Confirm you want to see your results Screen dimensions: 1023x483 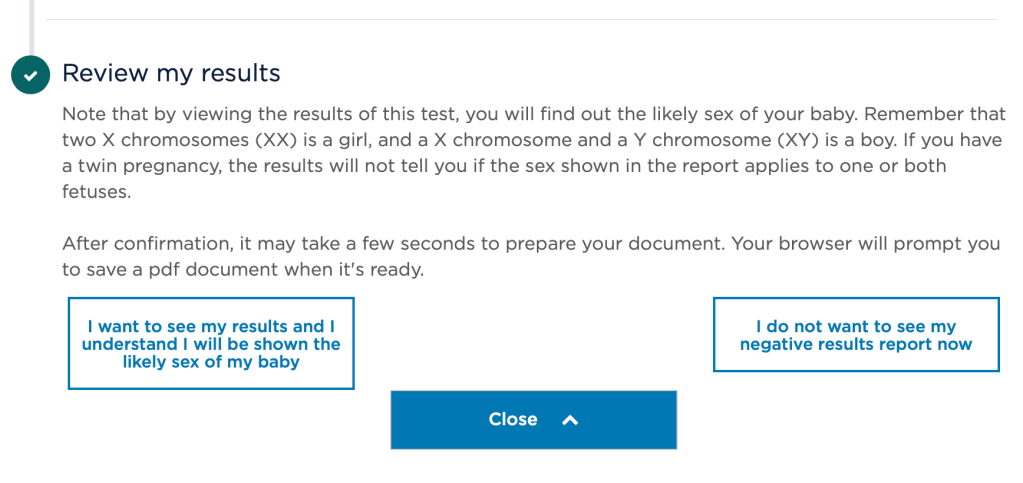point(211,343)
